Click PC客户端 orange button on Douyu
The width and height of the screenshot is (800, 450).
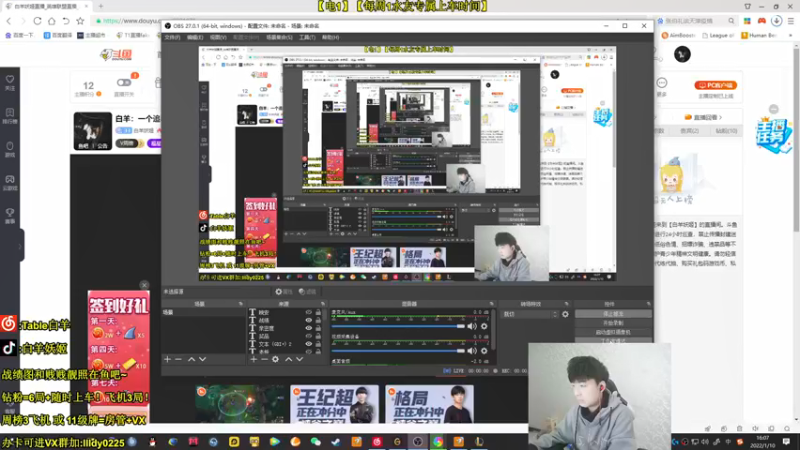coord(715,85)
